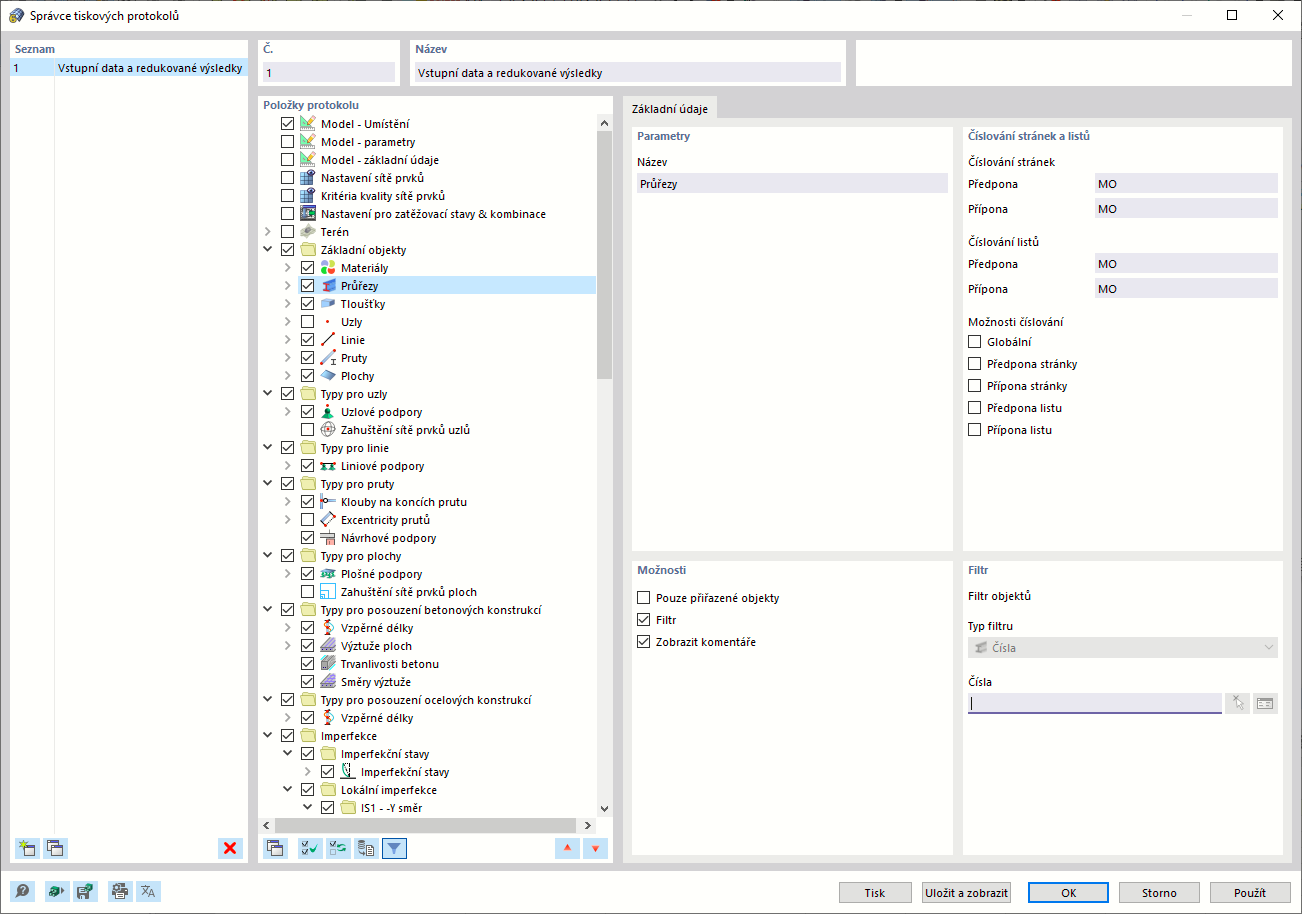Move the selected item down with red arrow

coord(596,848)
